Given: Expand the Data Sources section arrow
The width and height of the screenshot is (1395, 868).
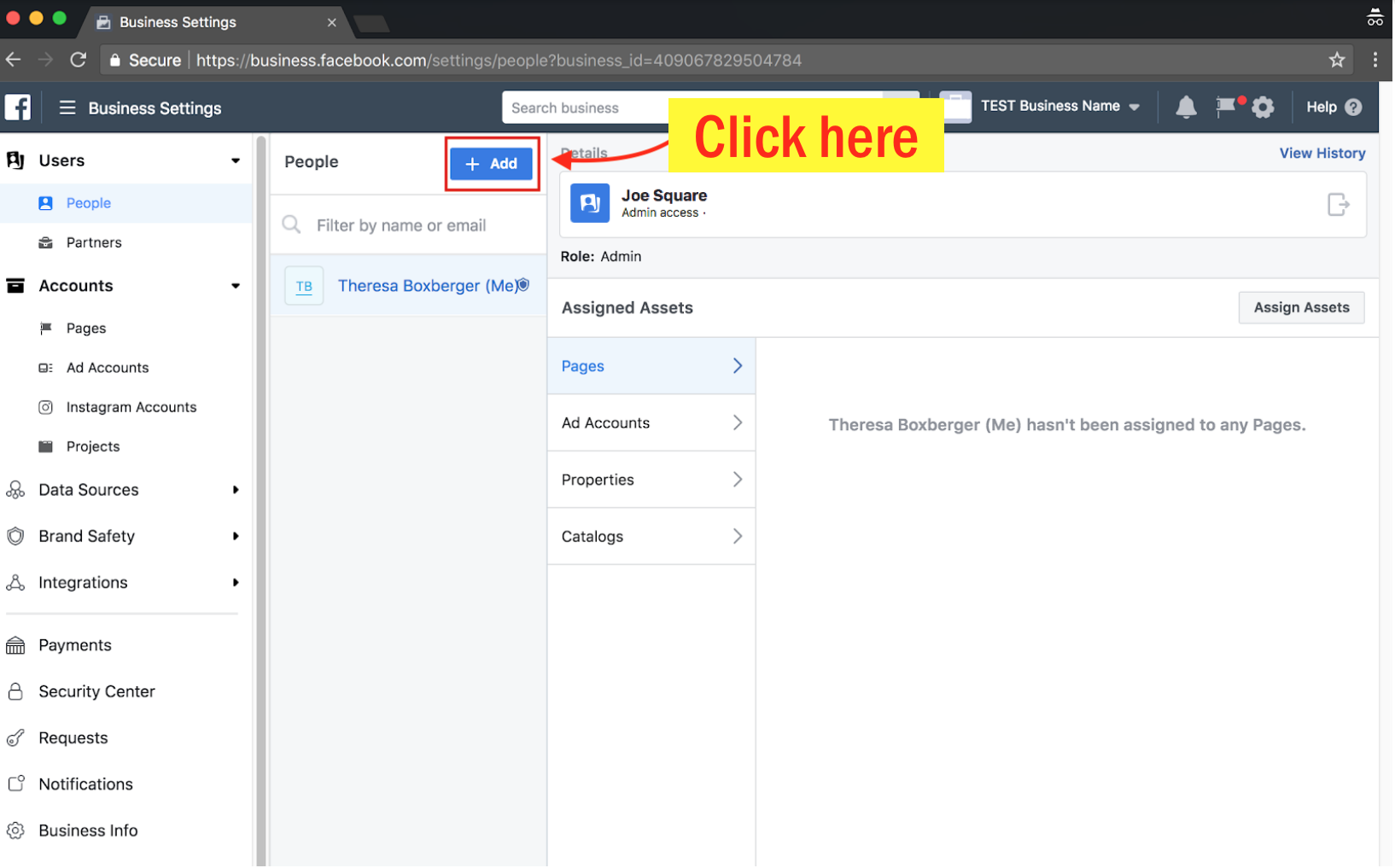Looking at the screenshot, I should tap(236, 491).
